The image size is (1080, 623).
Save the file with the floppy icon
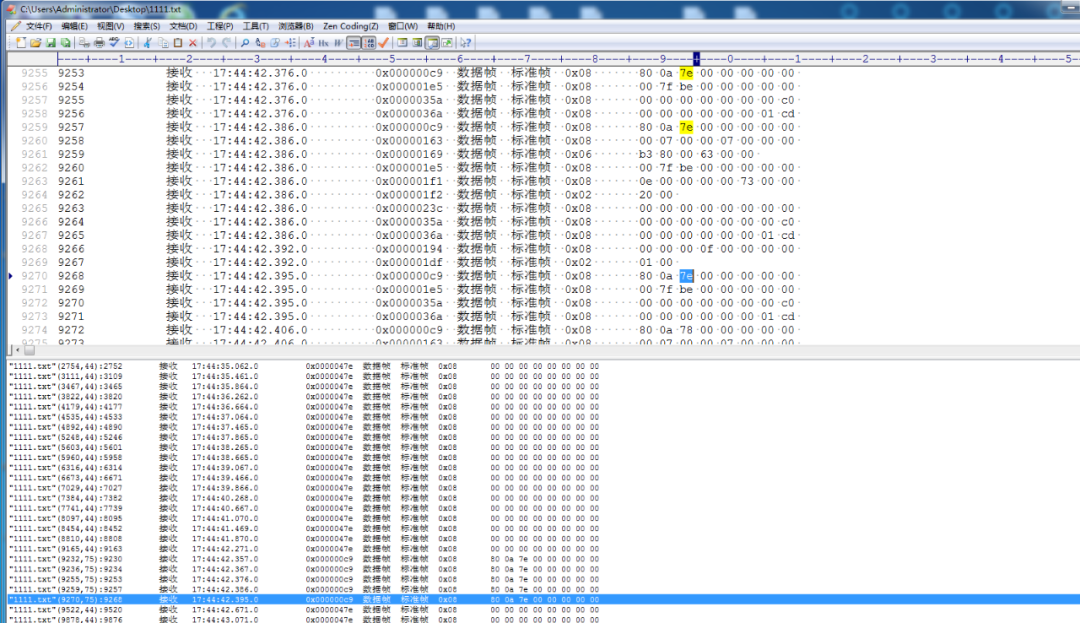(x=50, y=43)
